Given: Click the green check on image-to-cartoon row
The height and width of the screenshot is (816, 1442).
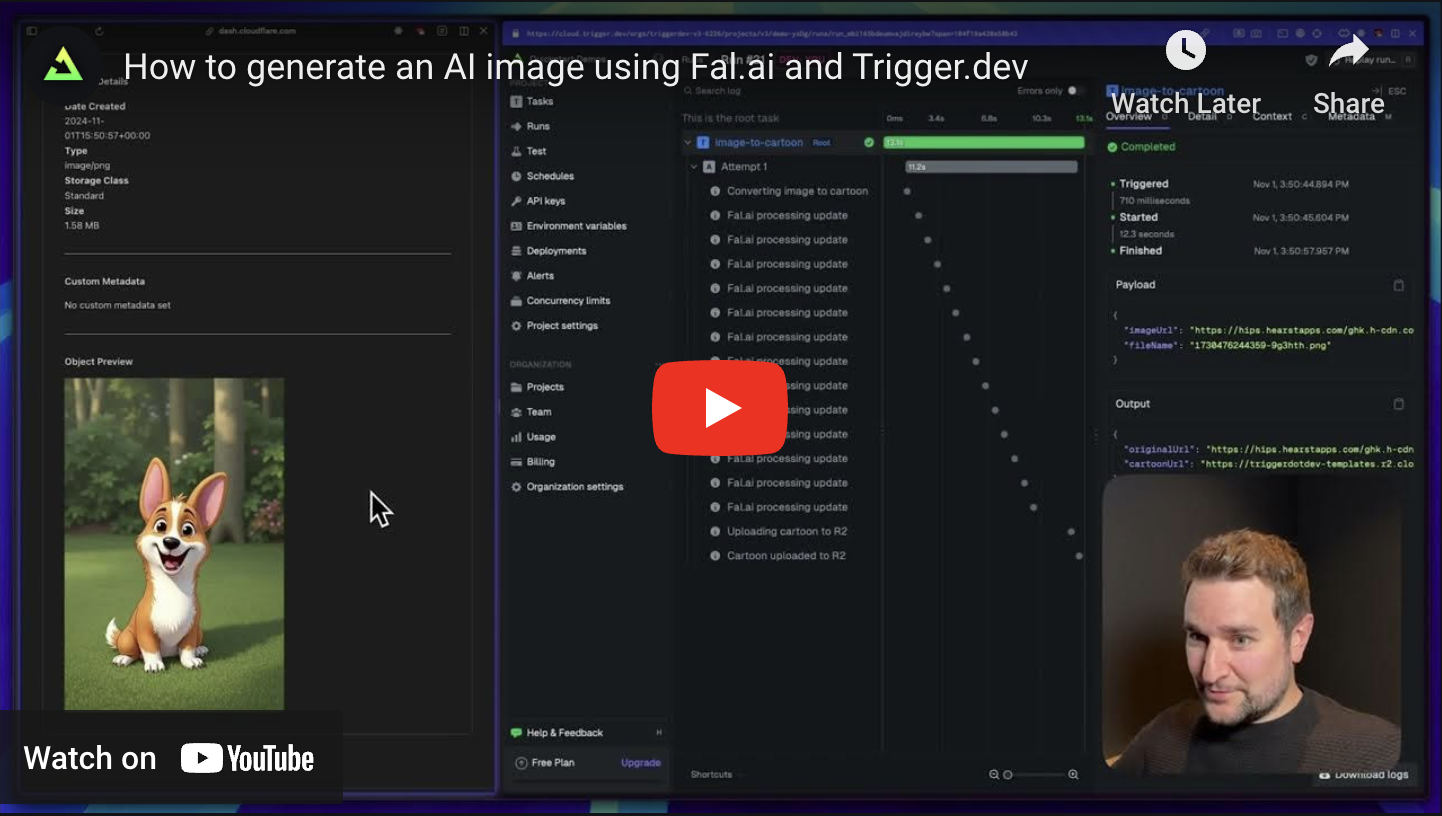Looking at the screenshot, I should (x=869, y=143).
